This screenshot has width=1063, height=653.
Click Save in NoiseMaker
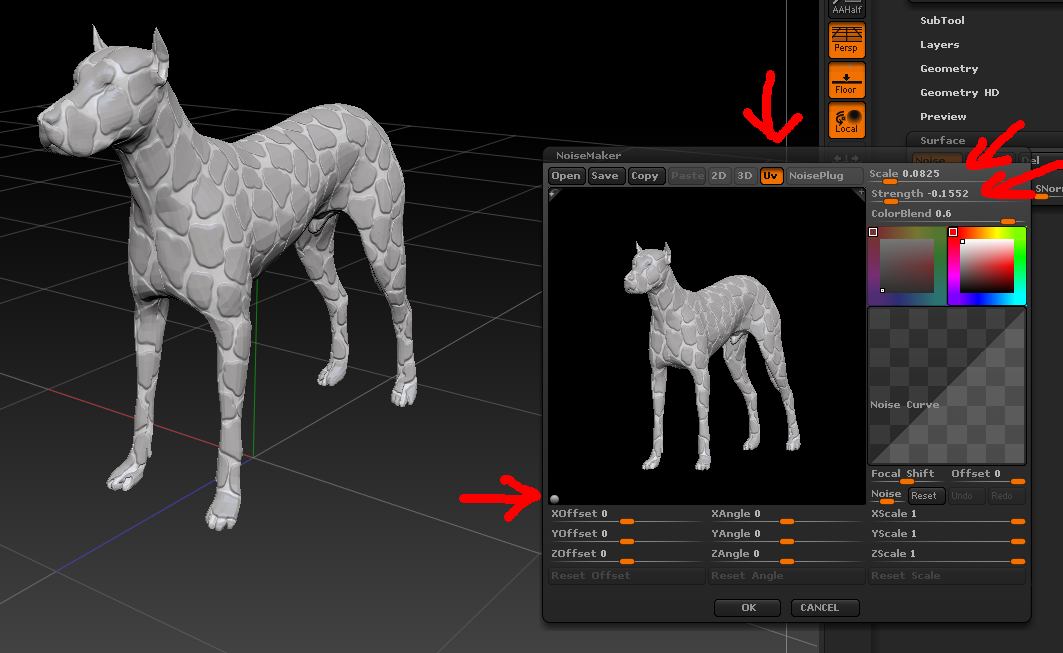click(x=605, y=176)
